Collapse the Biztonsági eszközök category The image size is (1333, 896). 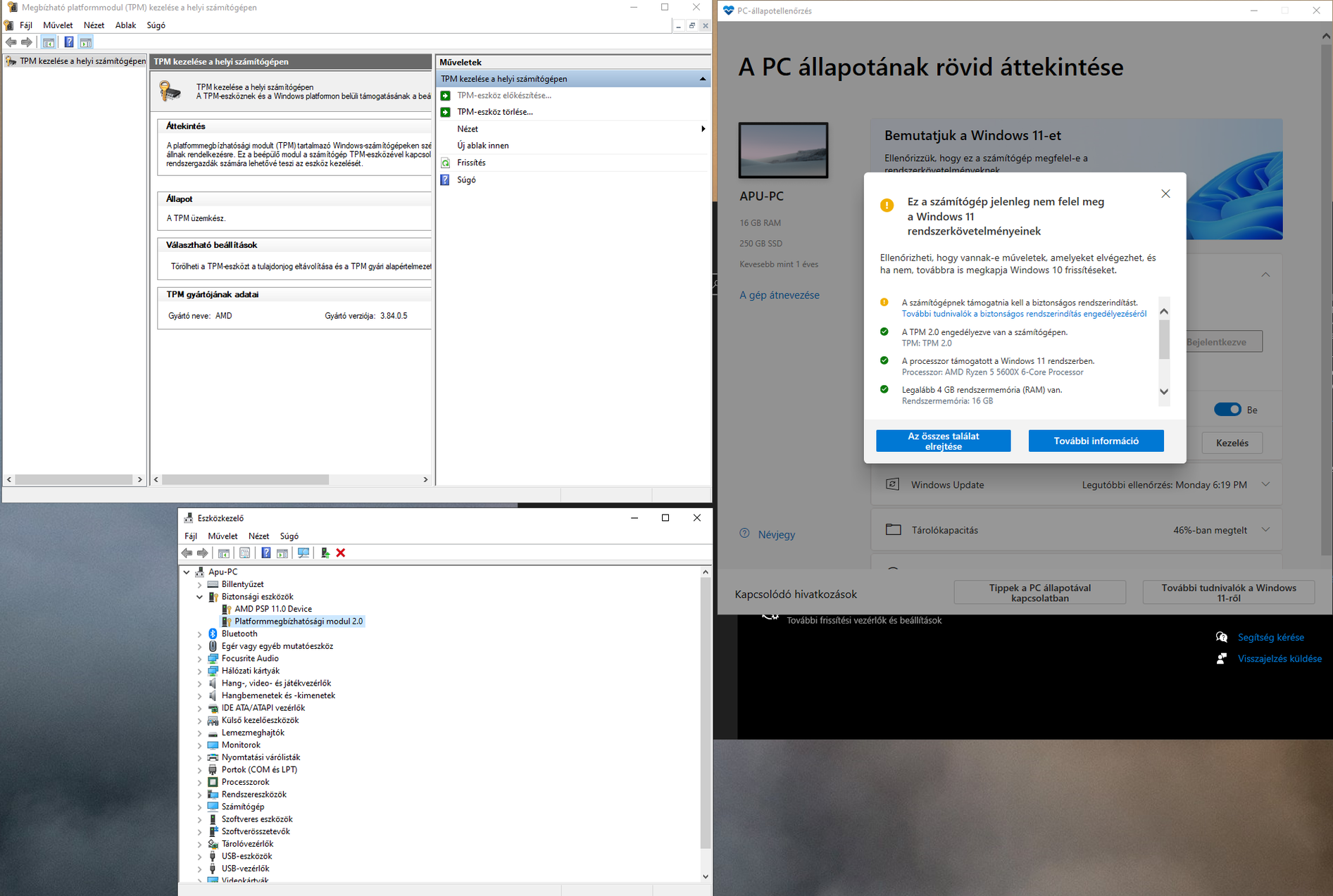click(200, 597)
